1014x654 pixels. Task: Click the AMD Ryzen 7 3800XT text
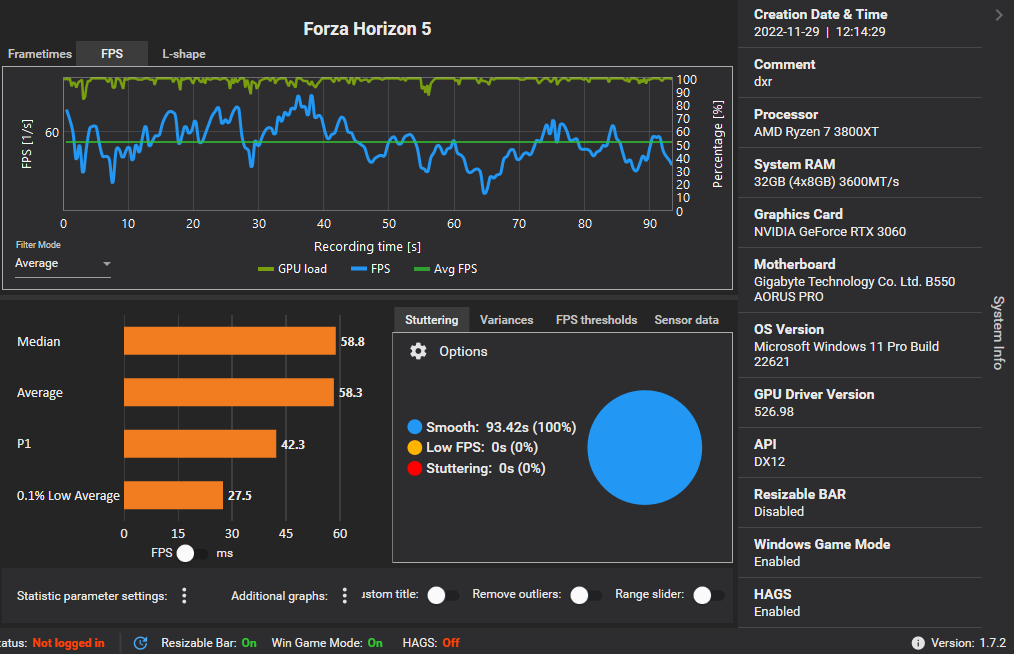tap(816, 131)
